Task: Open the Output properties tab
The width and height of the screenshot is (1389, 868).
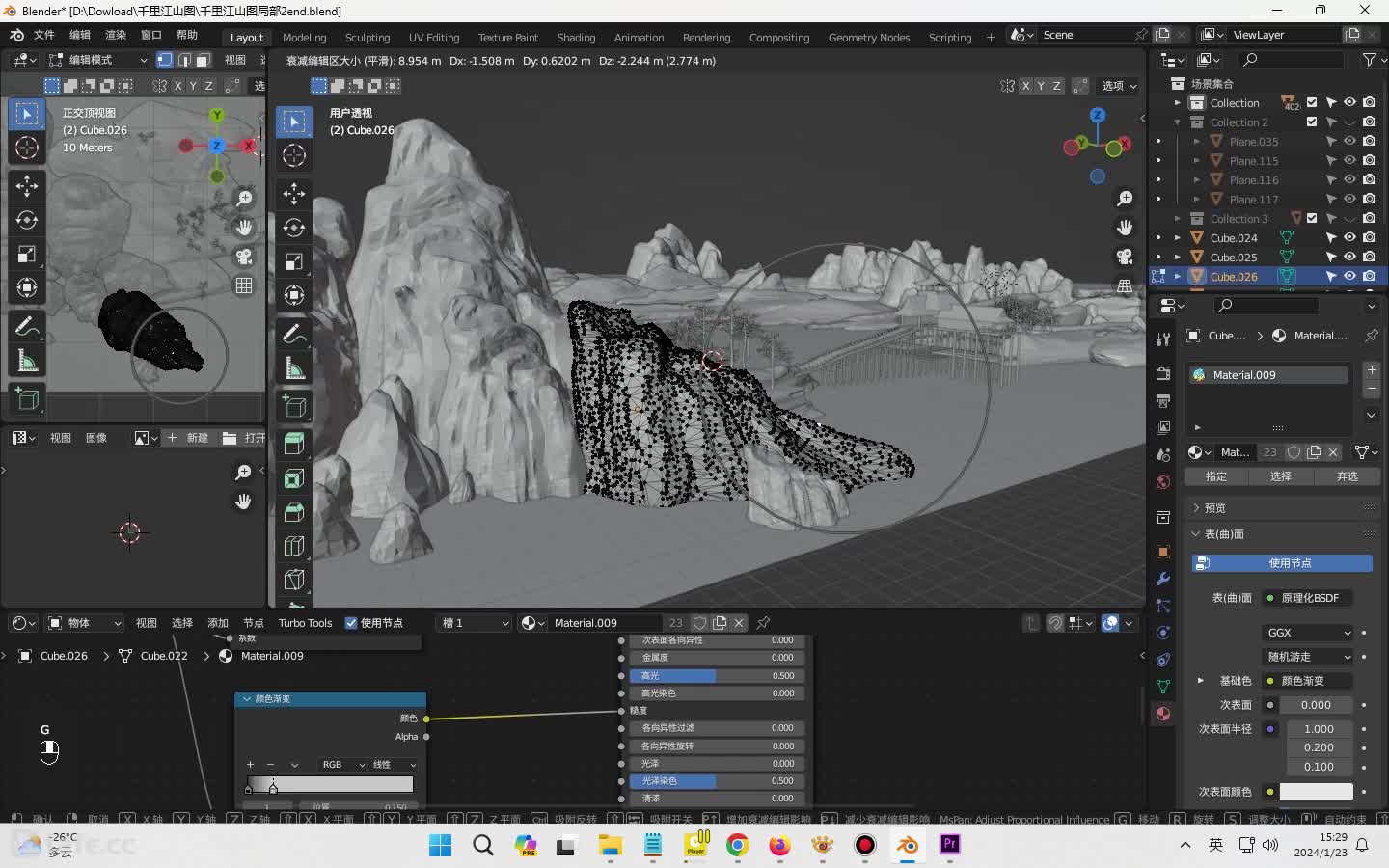Action: 1163,400
